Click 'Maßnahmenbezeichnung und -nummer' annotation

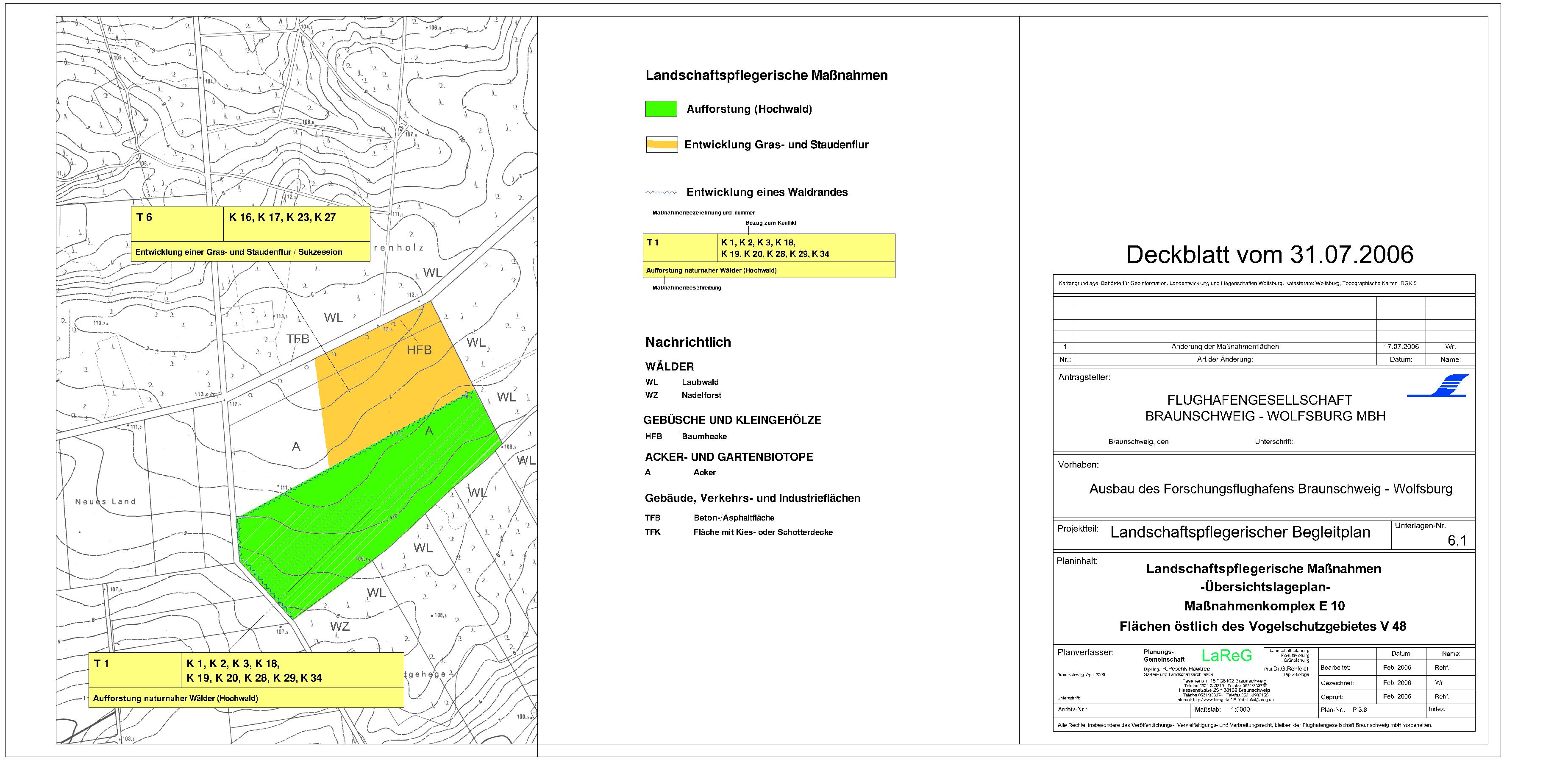[703, 213]
